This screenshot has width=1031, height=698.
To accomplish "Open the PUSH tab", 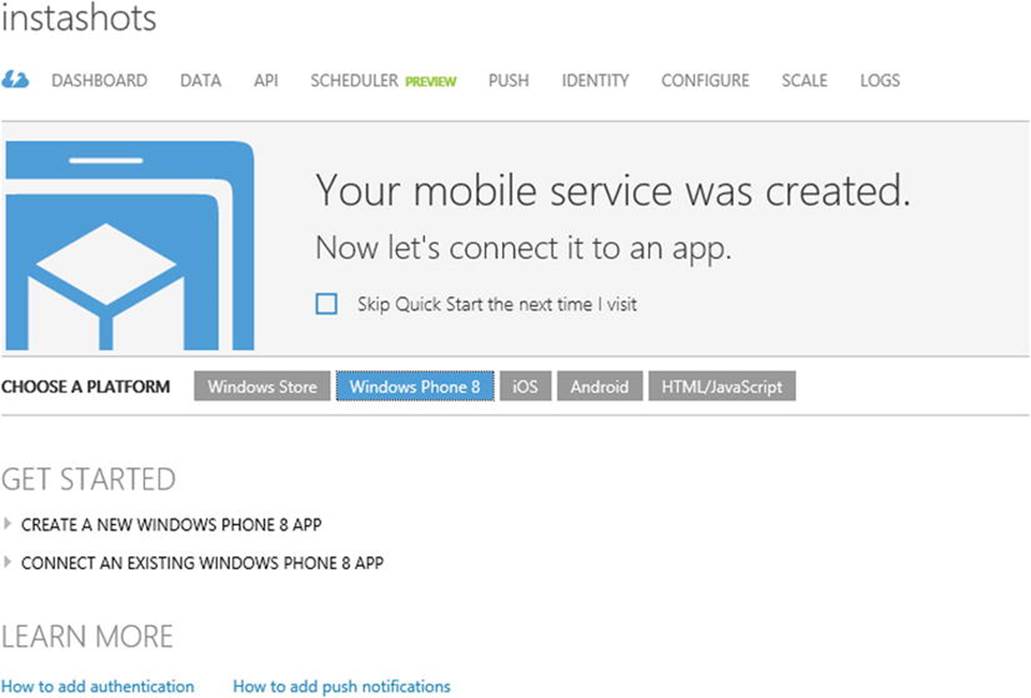I will 509,81.
